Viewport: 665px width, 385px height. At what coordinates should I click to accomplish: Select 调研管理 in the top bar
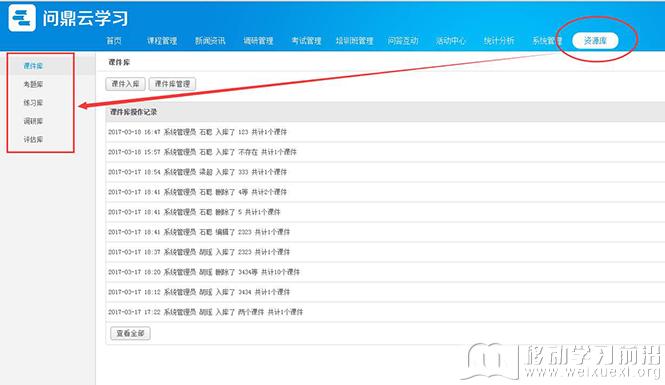coord(258,41)
